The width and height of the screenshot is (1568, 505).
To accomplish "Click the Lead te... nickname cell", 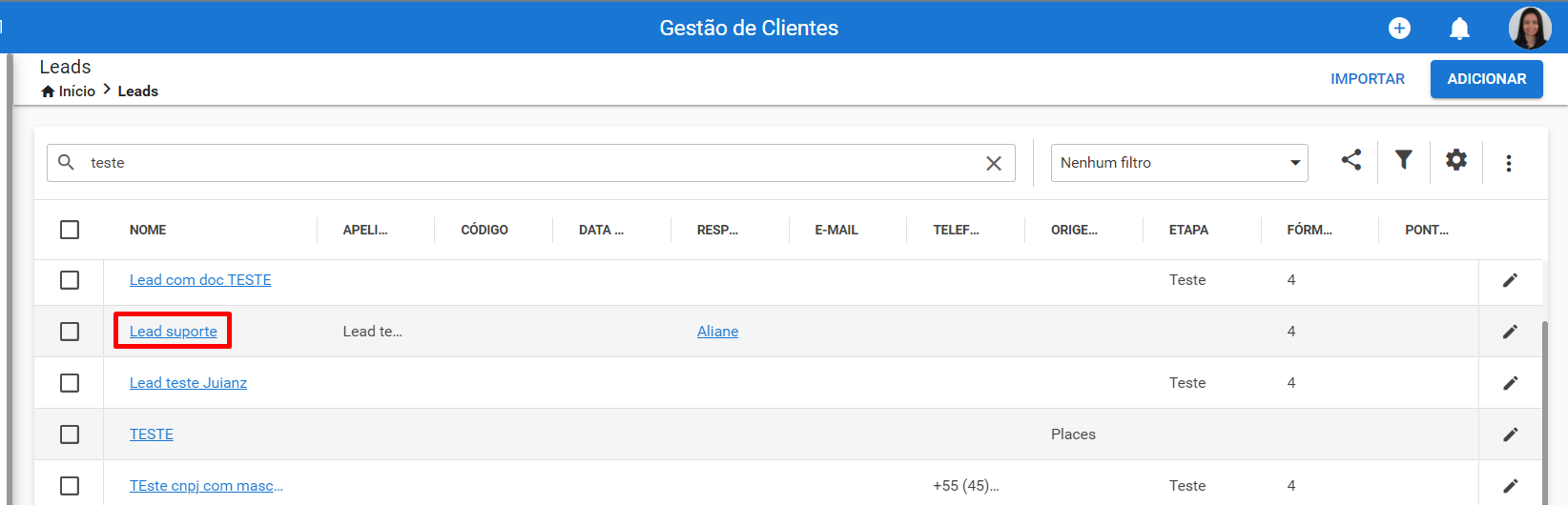I will point(373,332).
